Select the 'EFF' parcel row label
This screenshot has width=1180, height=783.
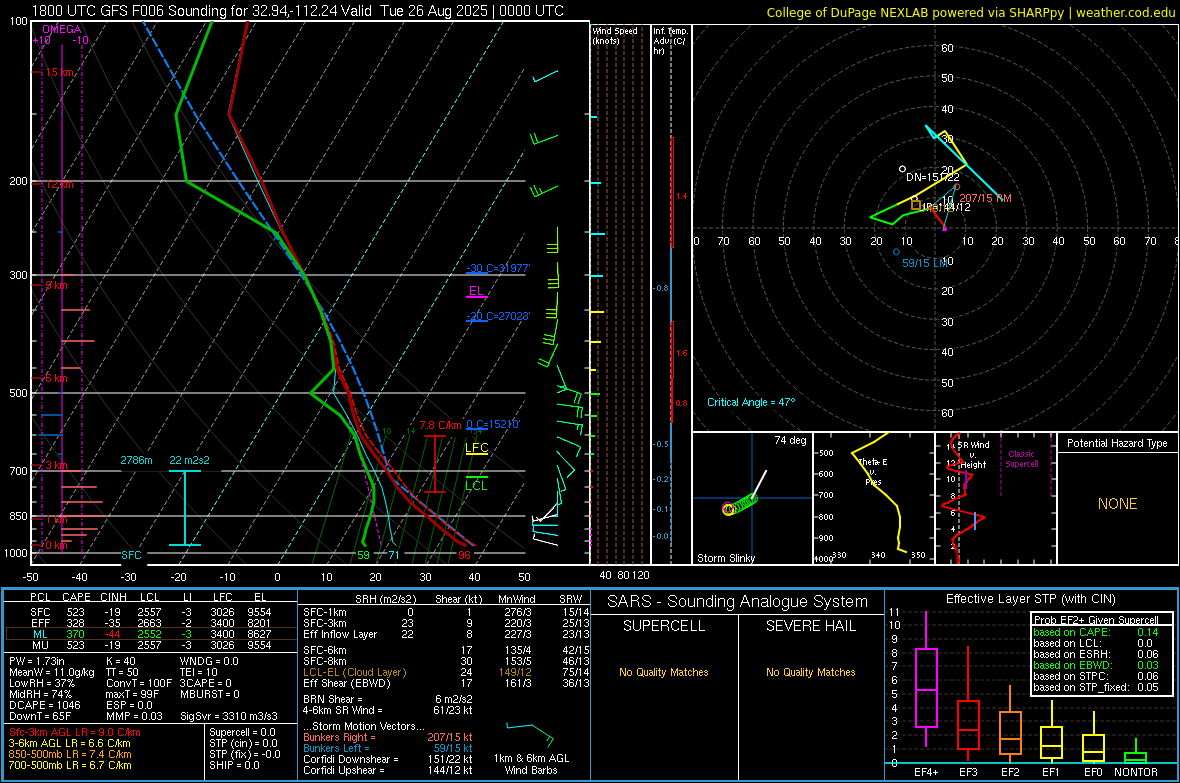click(41, 623)
